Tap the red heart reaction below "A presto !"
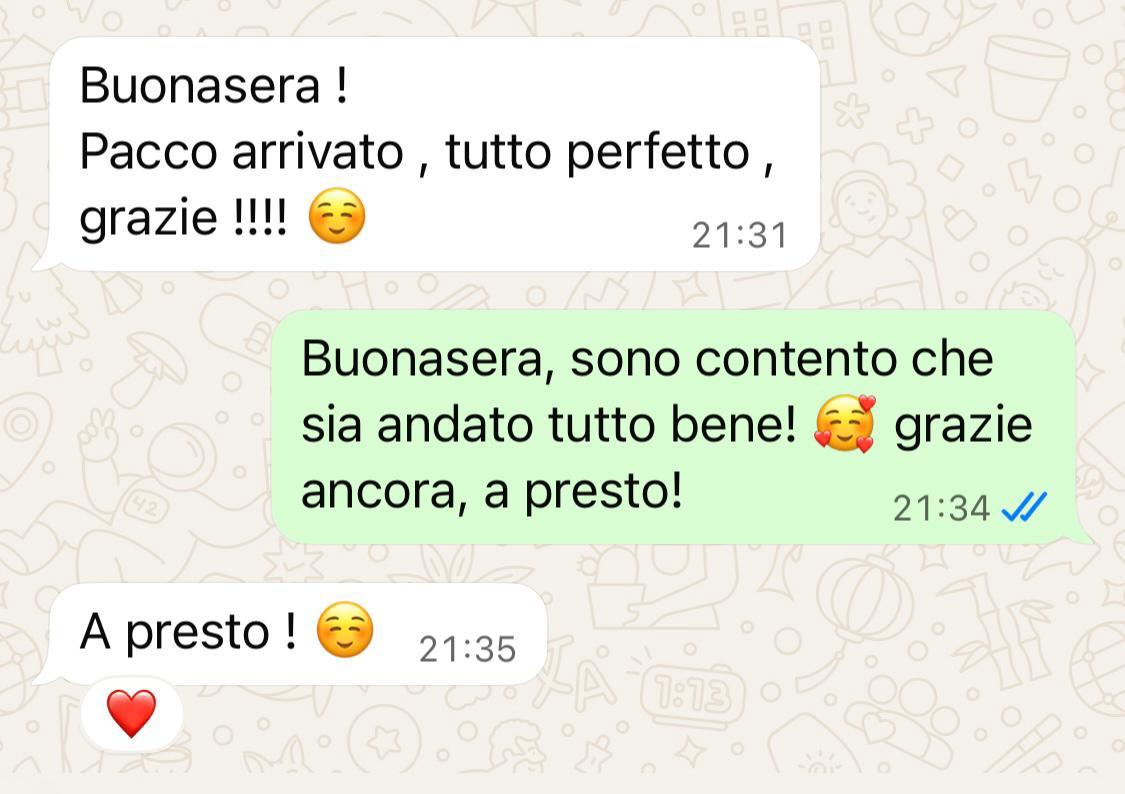Viewport: 1125px width, 794px height. coord(131,714)
